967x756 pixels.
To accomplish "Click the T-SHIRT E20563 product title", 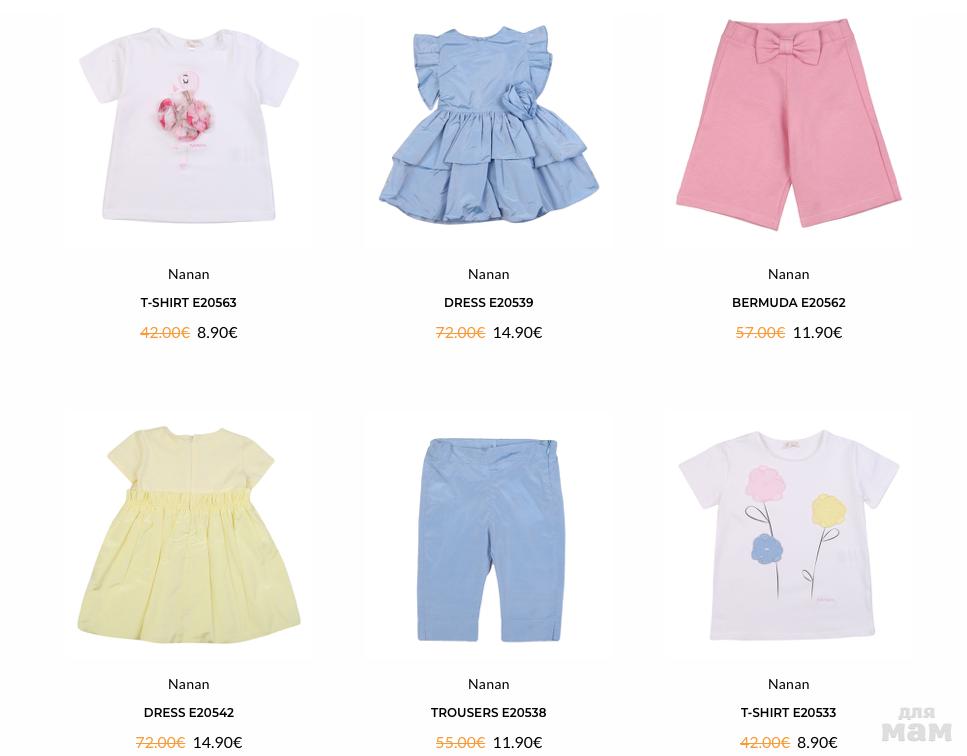I will (x=189, y=303).
